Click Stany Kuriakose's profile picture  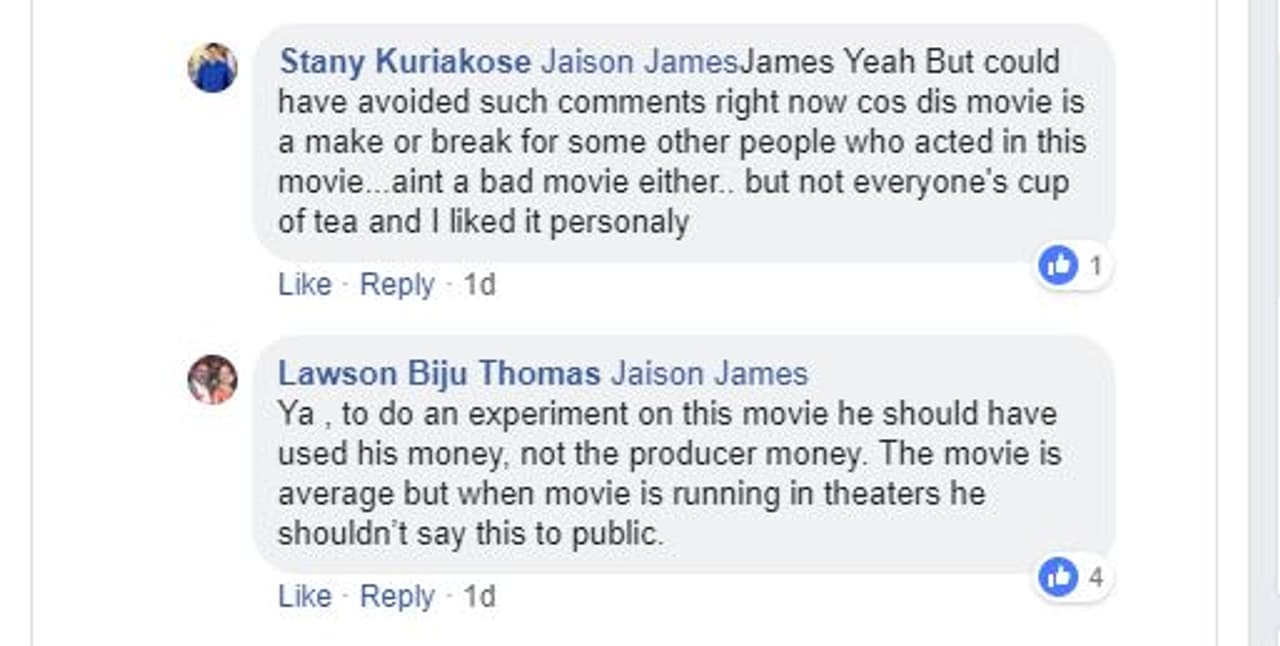[x=213, y=68]
